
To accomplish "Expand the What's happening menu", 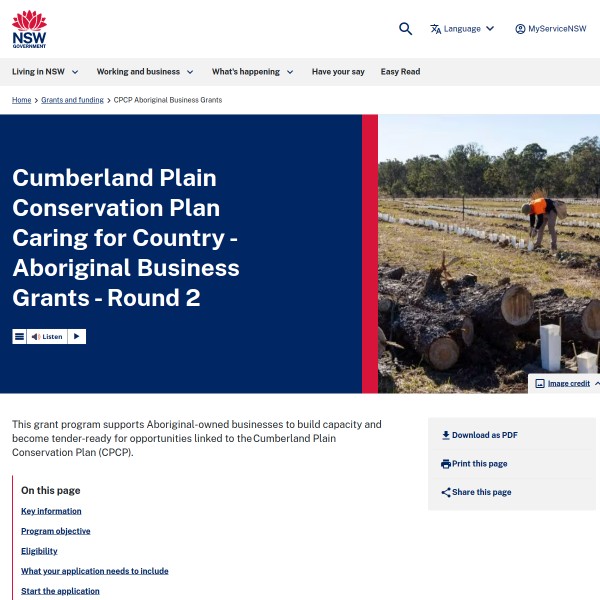I will click(252, 72).
